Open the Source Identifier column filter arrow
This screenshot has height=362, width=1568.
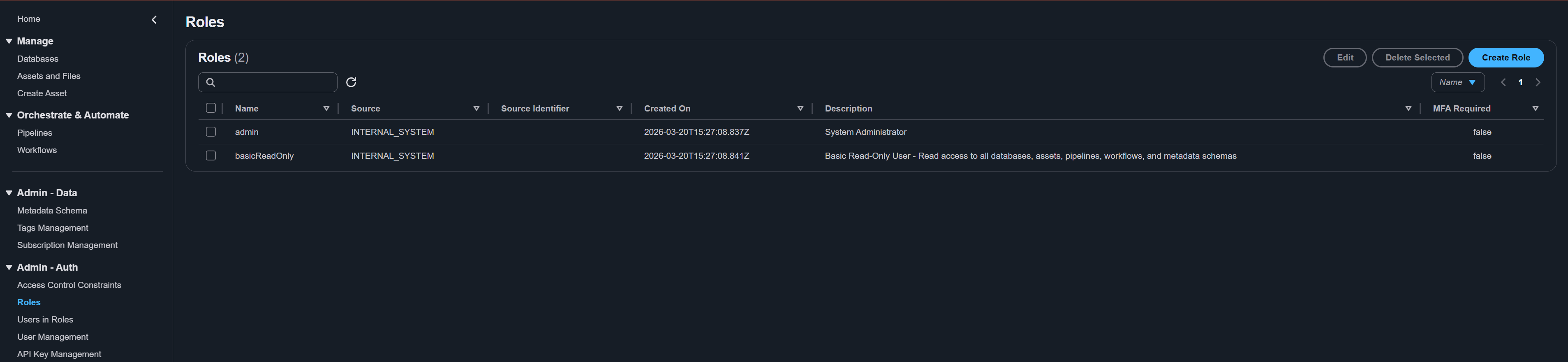tap(620, 109)
